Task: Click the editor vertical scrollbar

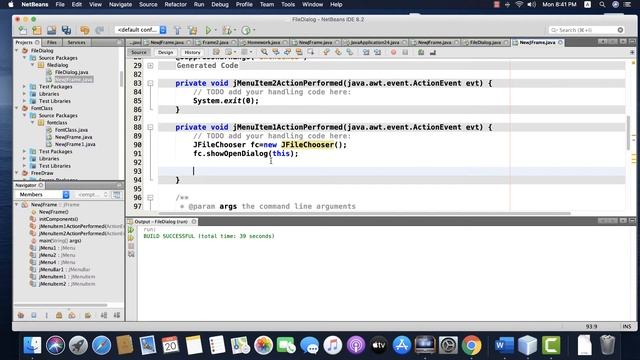Action: pos(629,133)
